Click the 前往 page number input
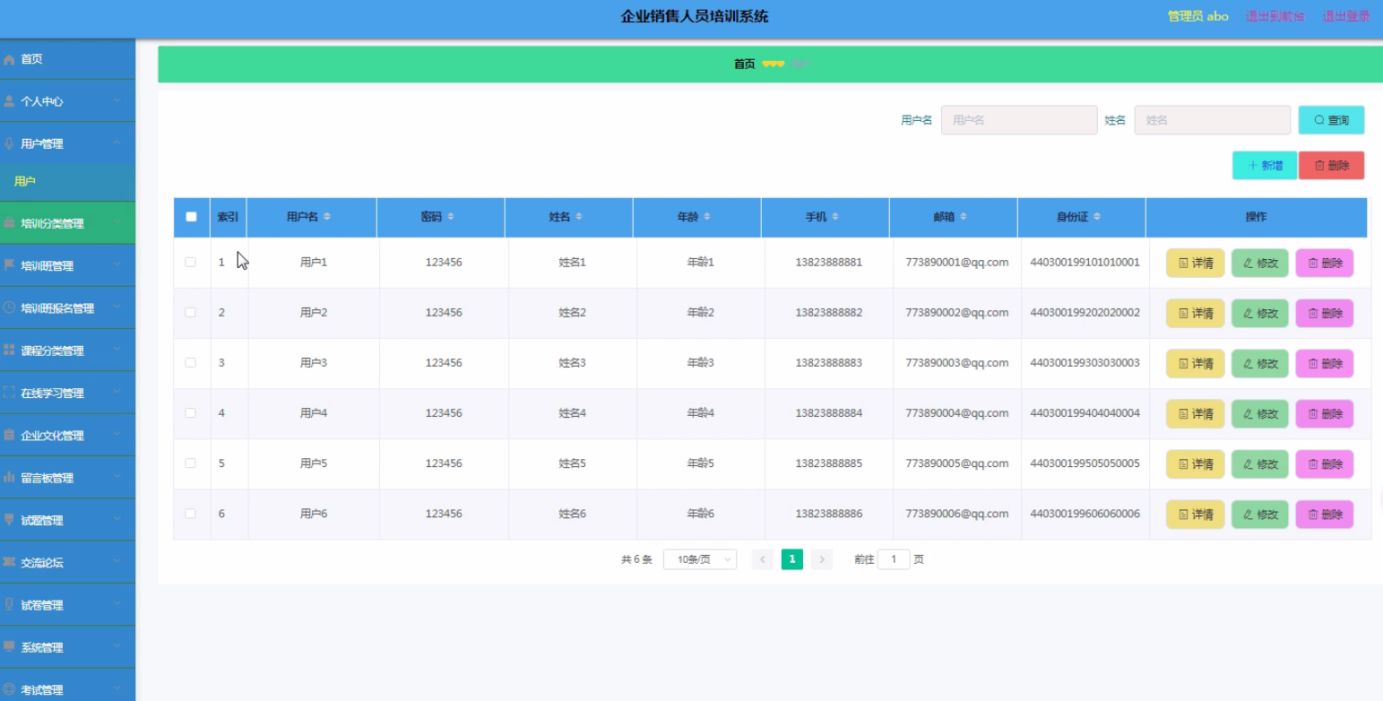1383x701 pixels. pos(894,560)
